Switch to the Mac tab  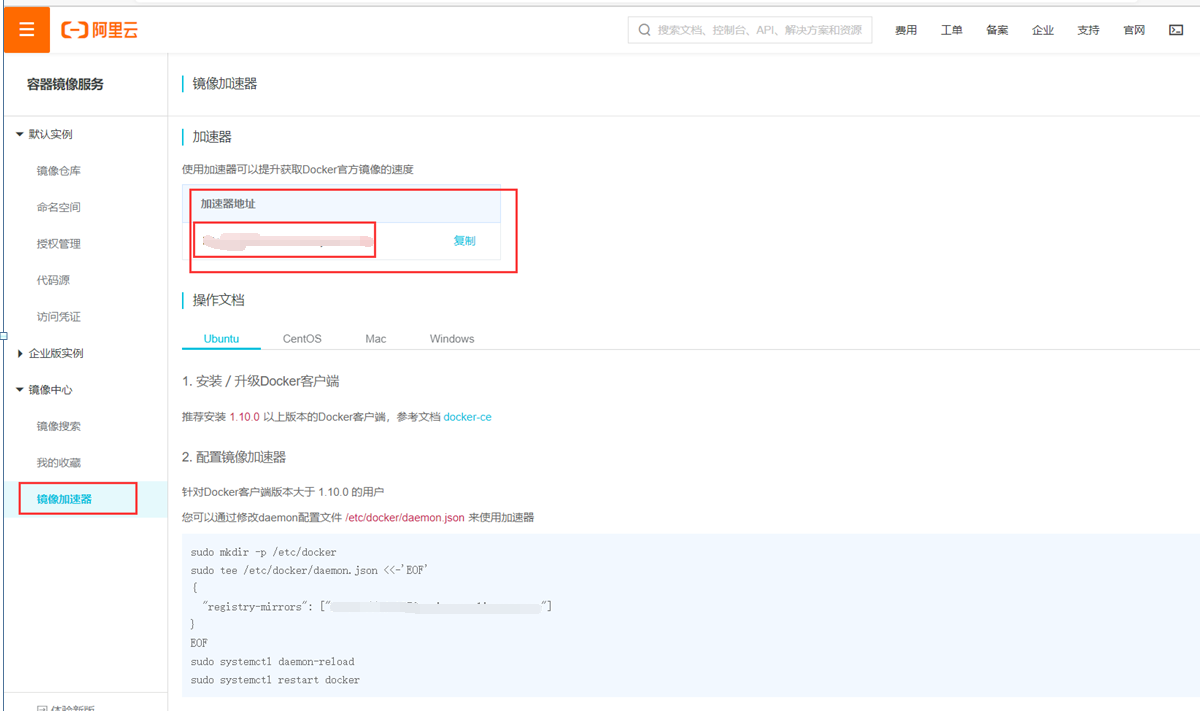click(376, 339)
